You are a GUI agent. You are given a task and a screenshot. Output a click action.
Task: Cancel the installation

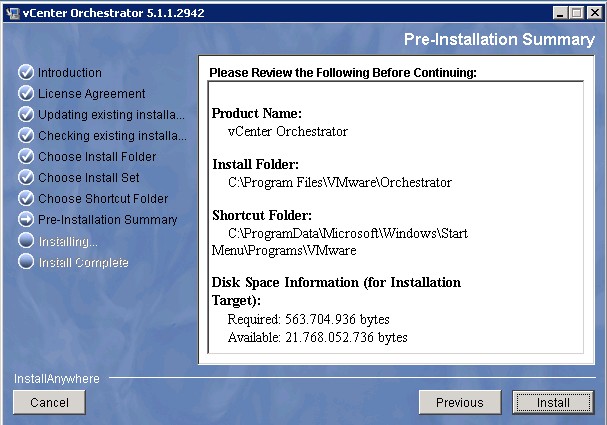pos(49,402)
